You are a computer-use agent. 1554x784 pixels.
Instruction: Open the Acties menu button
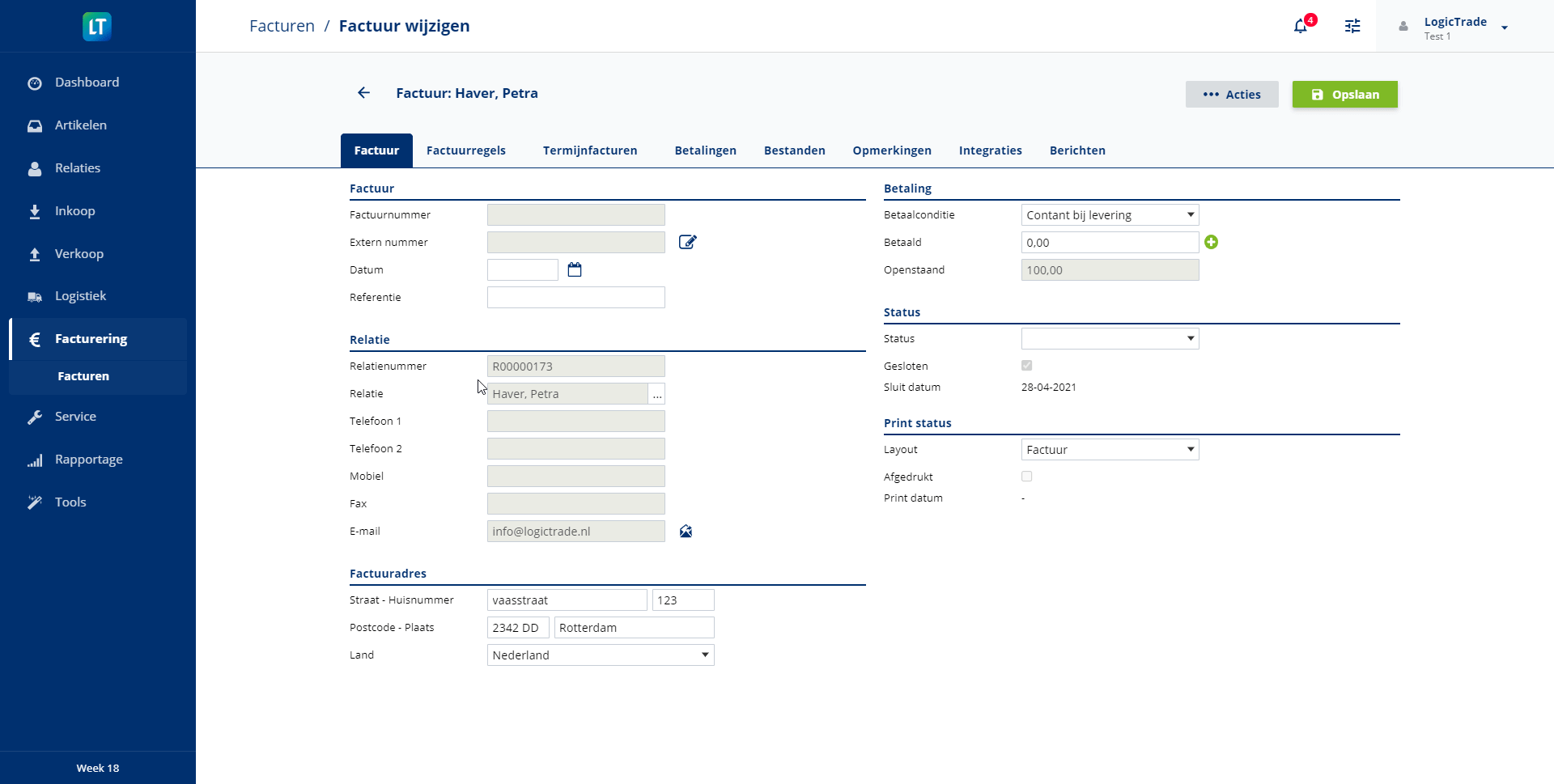tap(1231, 95)
